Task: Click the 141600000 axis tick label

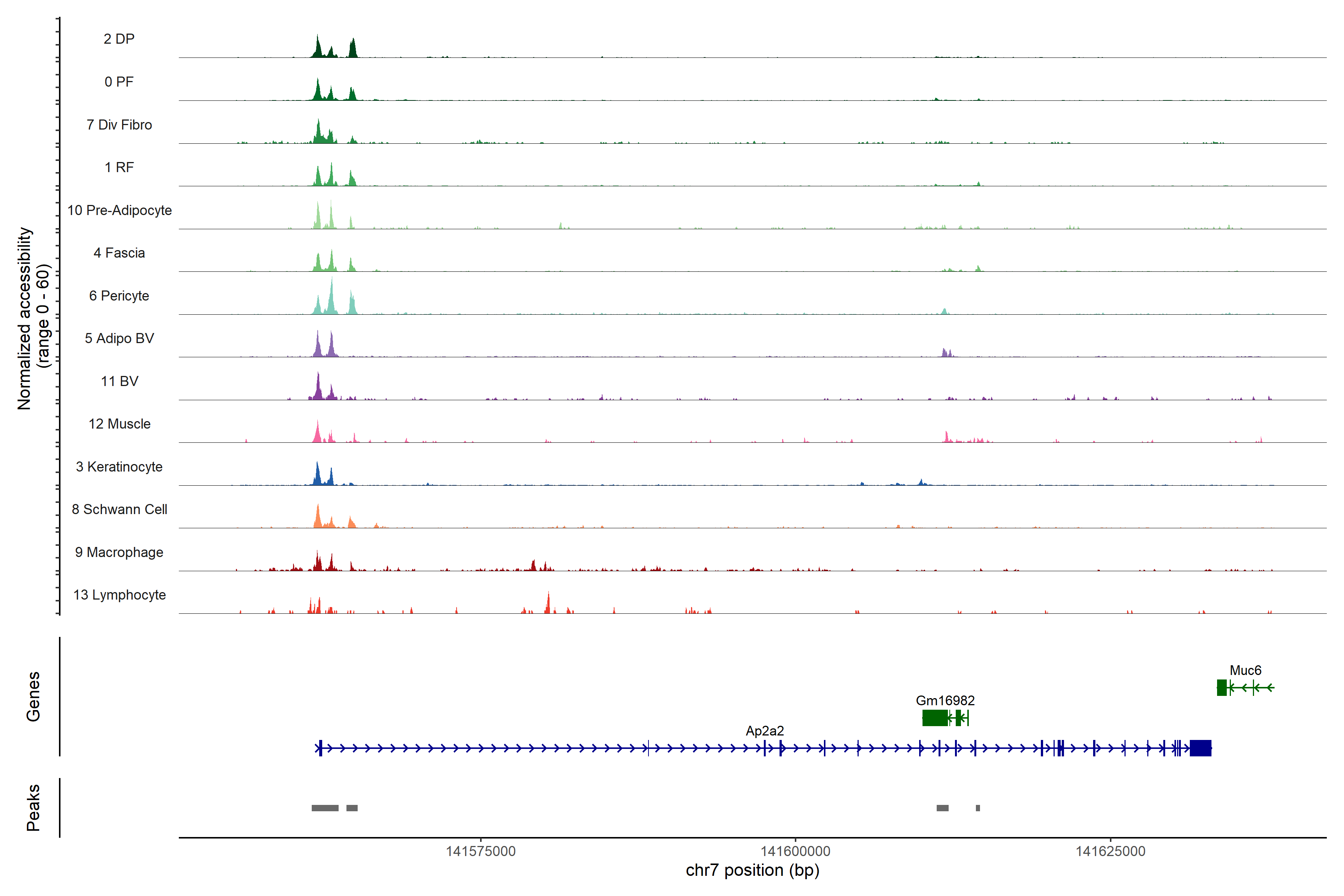Action: [796, 851]
